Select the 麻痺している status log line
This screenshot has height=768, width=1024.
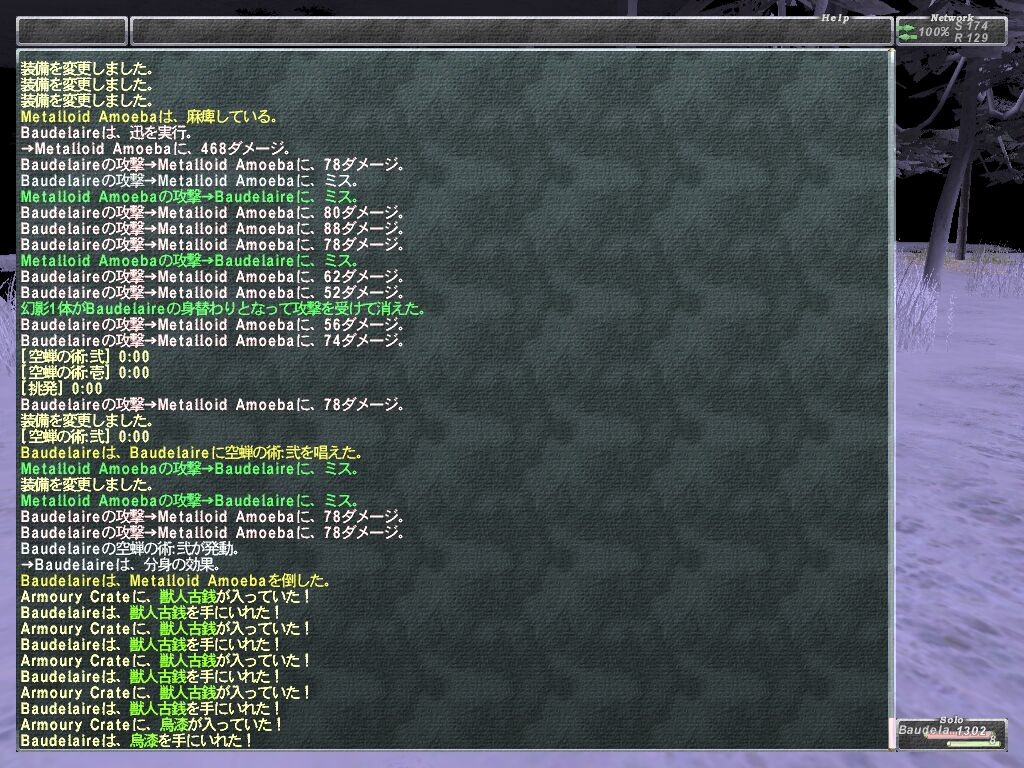[x=148, y=117]
